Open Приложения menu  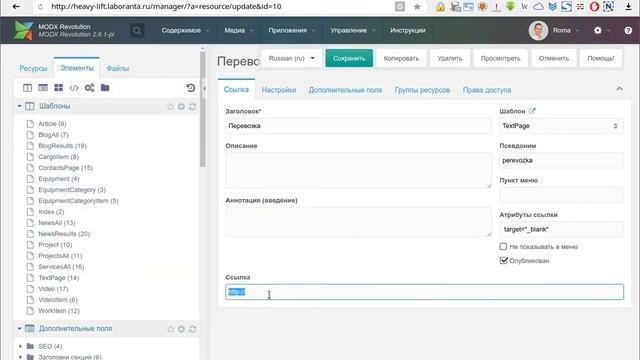(292, 30)
